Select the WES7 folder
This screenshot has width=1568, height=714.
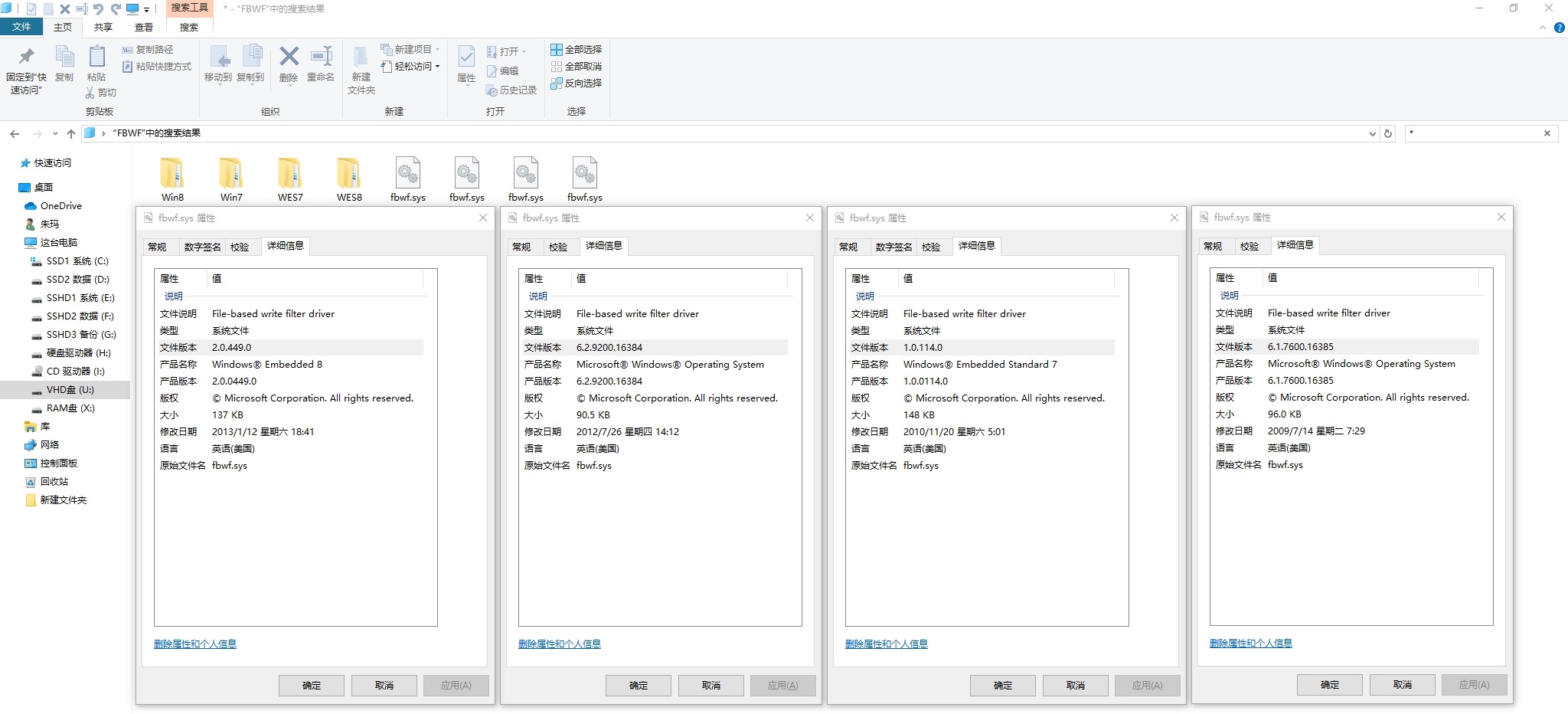[290, 179]
